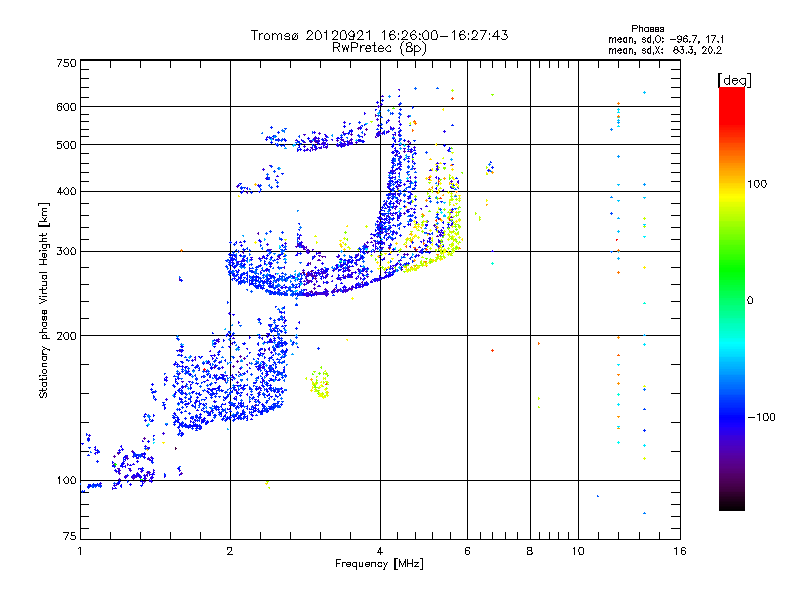The image size is (800, 600).
Task: Click the yellow-green echo cluster near 3 MHz
Action: 319,383
